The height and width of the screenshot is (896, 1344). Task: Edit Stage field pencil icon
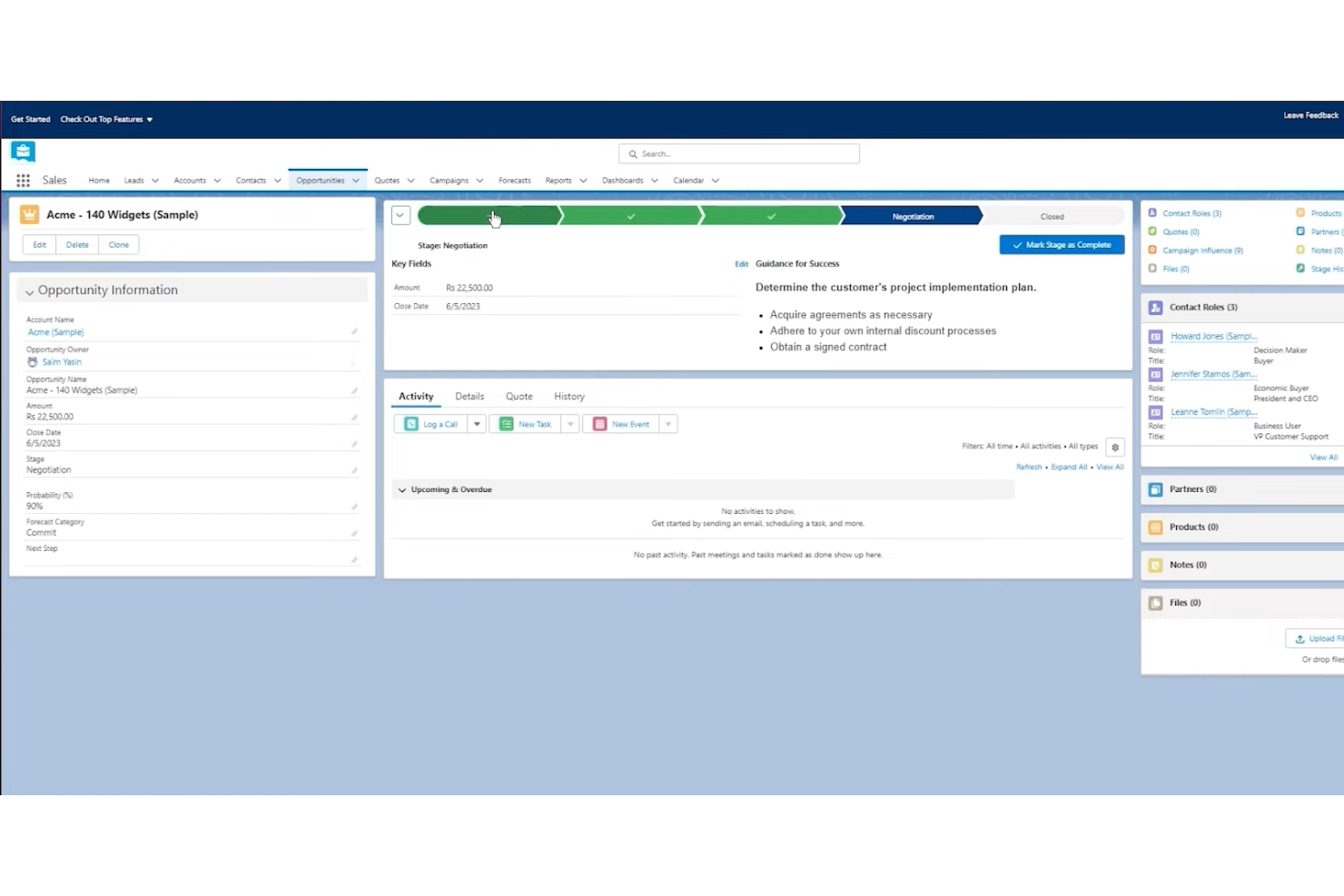point(354,470)
